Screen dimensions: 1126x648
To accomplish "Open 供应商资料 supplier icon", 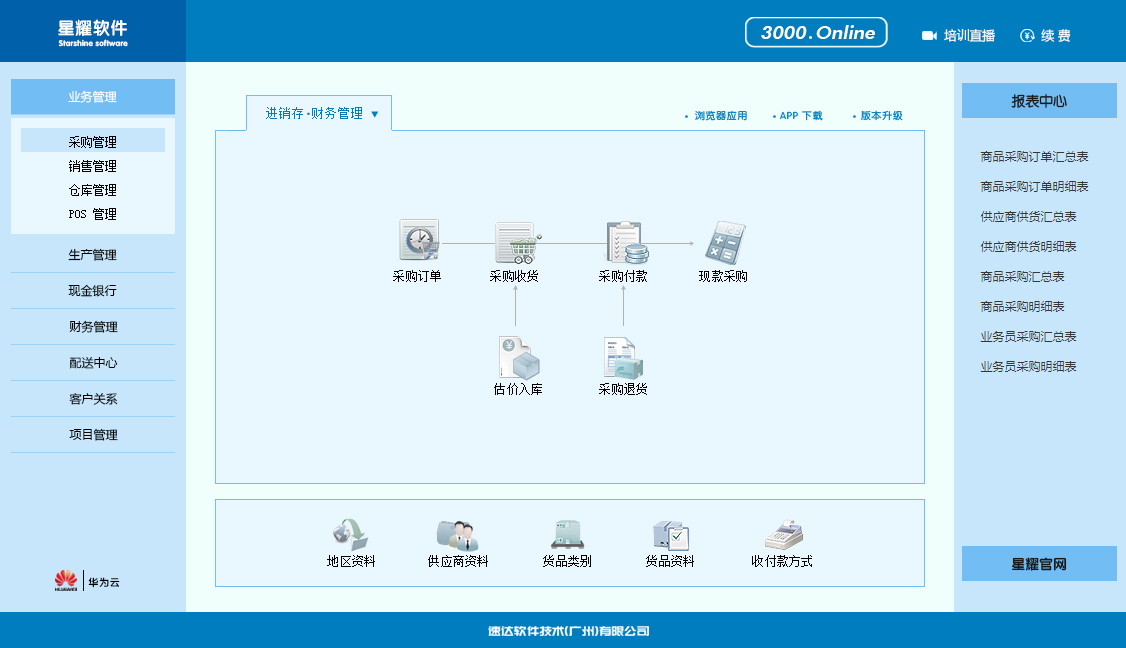I will 457,534.
